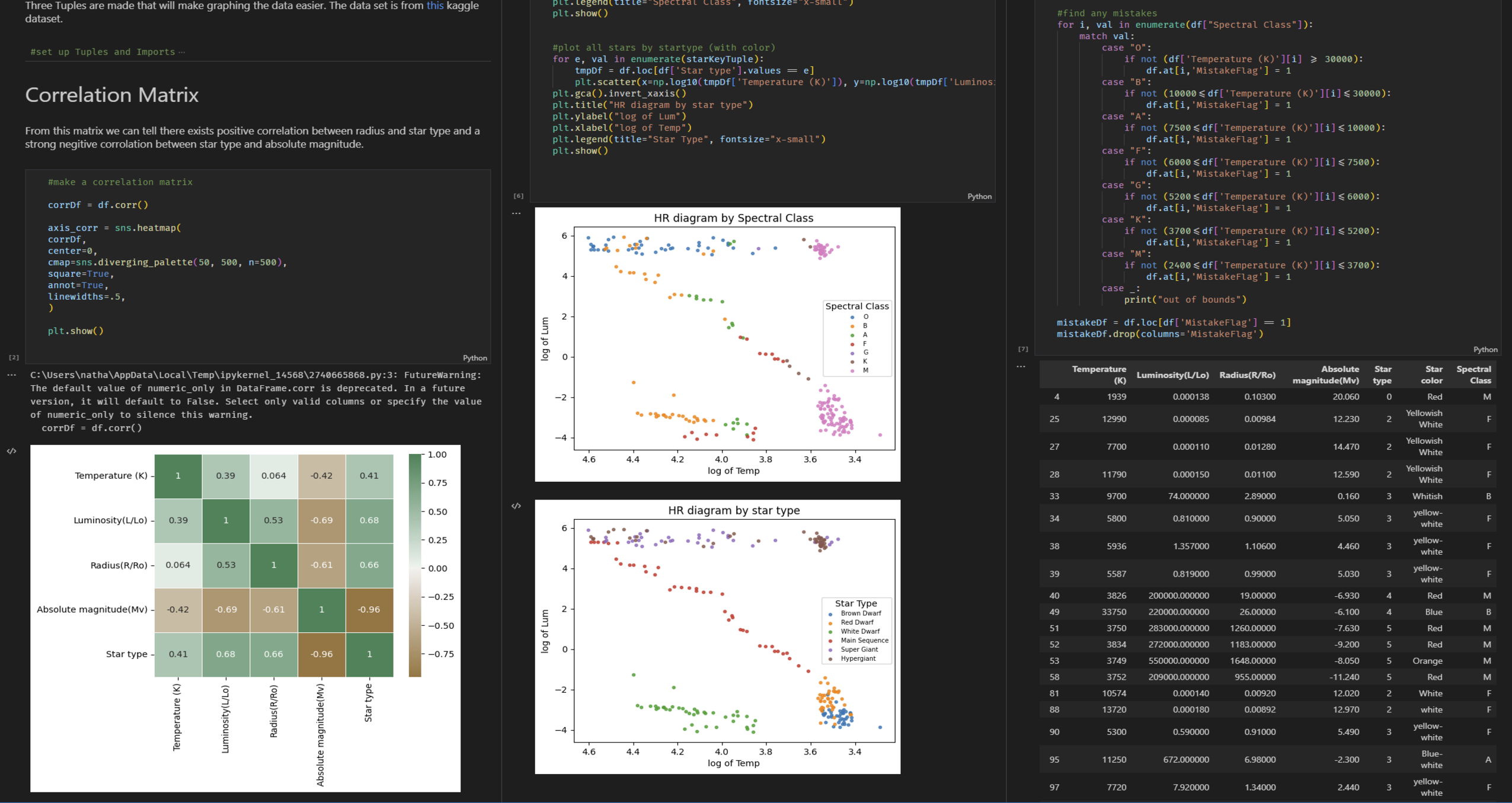
Task: Click 'Radius(R/Ro)' table column header
Action: click(x=1247, y=375)
